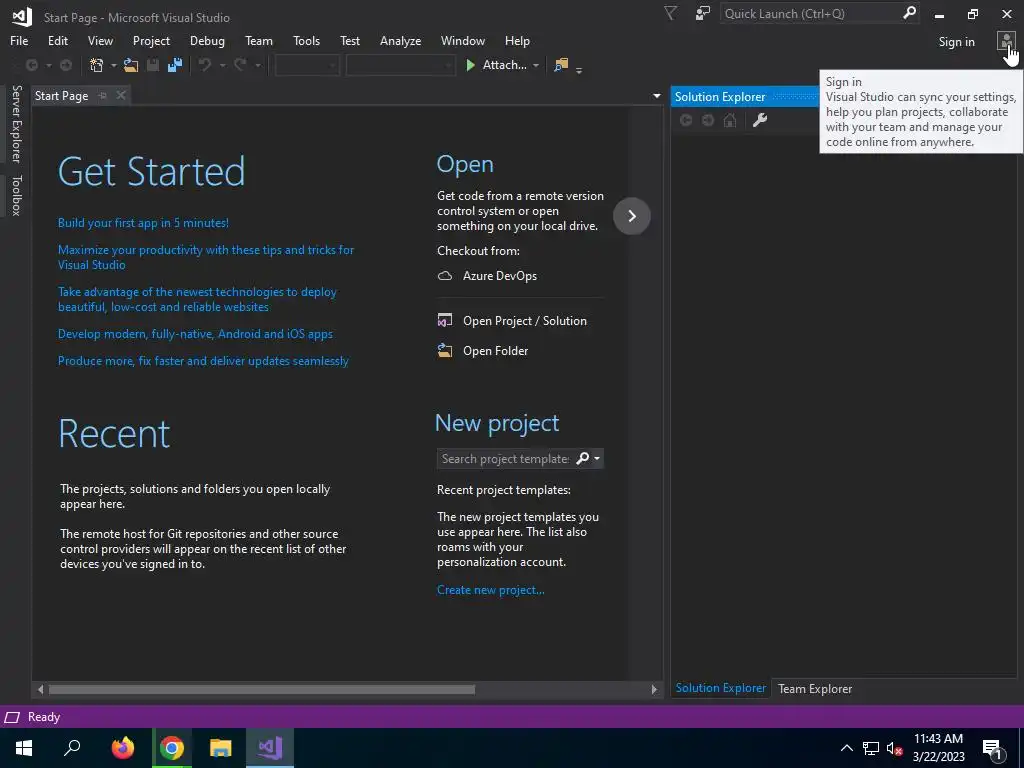
Task: Click Solution Explorer Forward icon
Action: (x=708, y=120)
